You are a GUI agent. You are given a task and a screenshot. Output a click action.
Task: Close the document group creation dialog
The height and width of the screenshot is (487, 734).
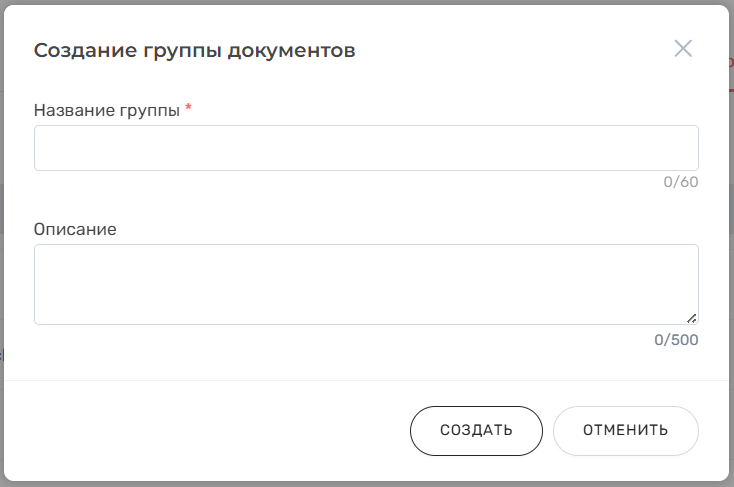(x=683, y=49)
